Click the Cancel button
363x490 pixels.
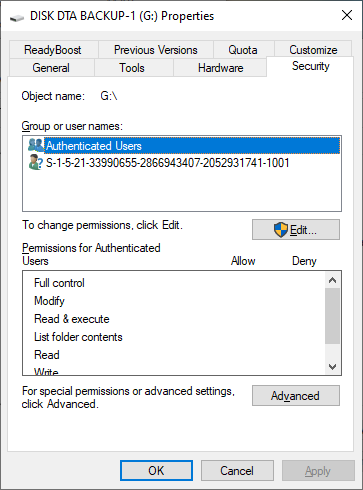pyautogui.click(x=237, y=471)
